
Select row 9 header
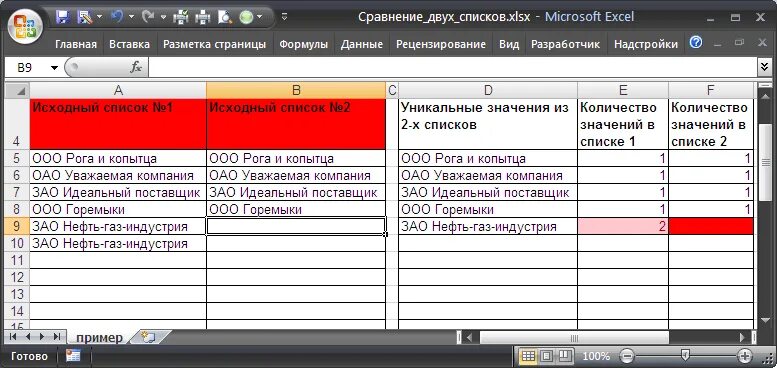point(17,226)
